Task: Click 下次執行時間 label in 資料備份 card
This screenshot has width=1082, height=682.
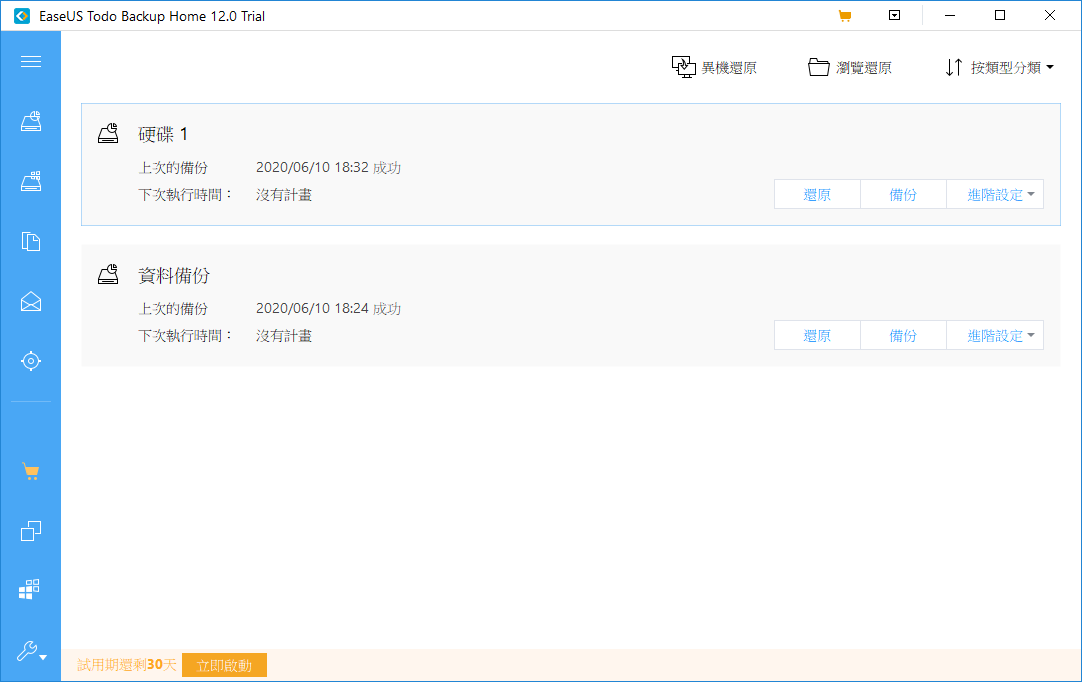Action: [186, 335]
